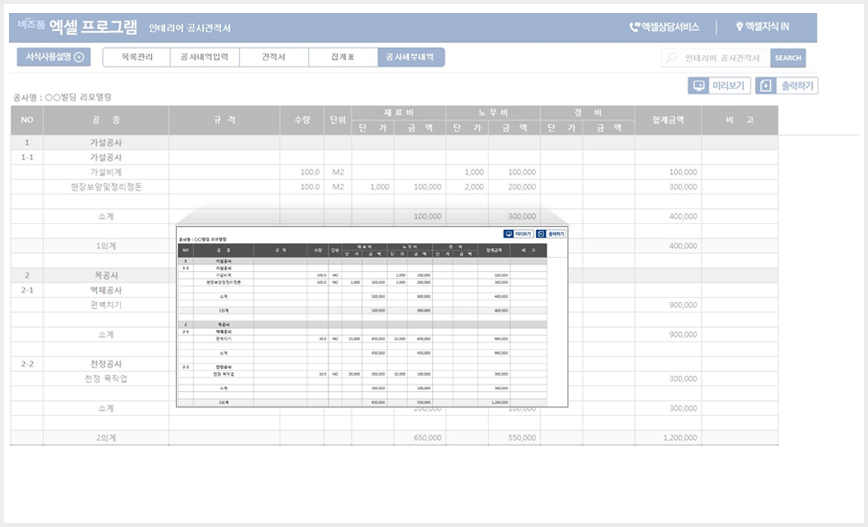Click the 공사명 : ○○빌딩 리모델링 label

tap(62, 97)
